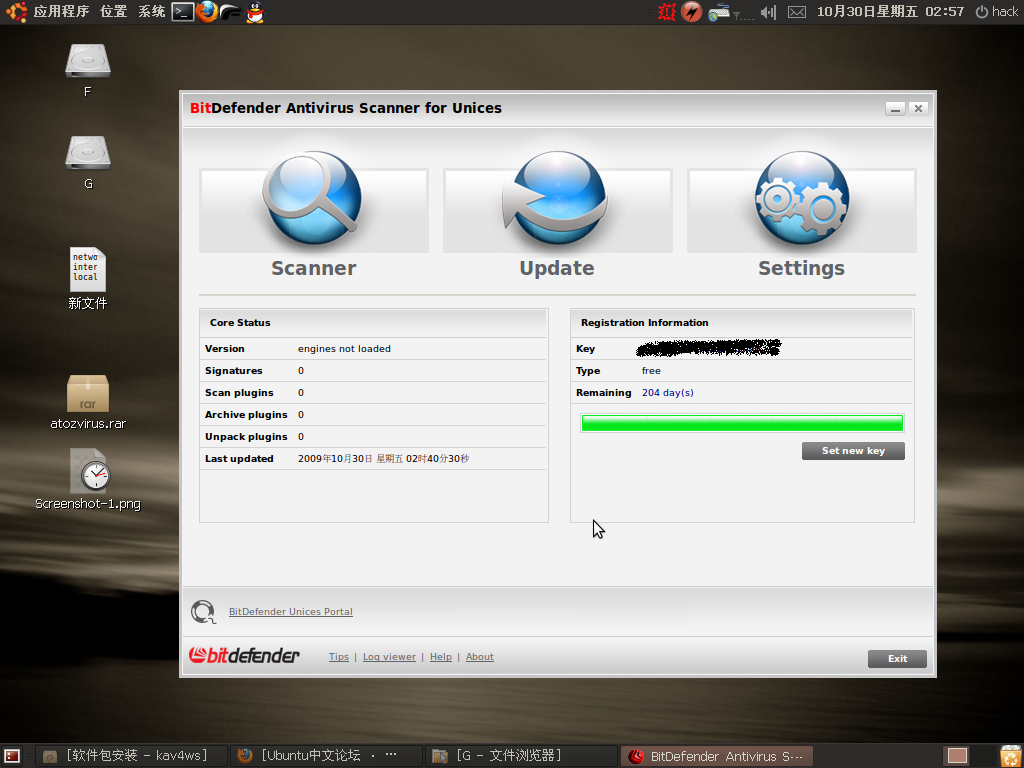The height and width of the screenshot is (768, 1024).
Task: Select the G drive desktop icon
Action: coord(88,163)
